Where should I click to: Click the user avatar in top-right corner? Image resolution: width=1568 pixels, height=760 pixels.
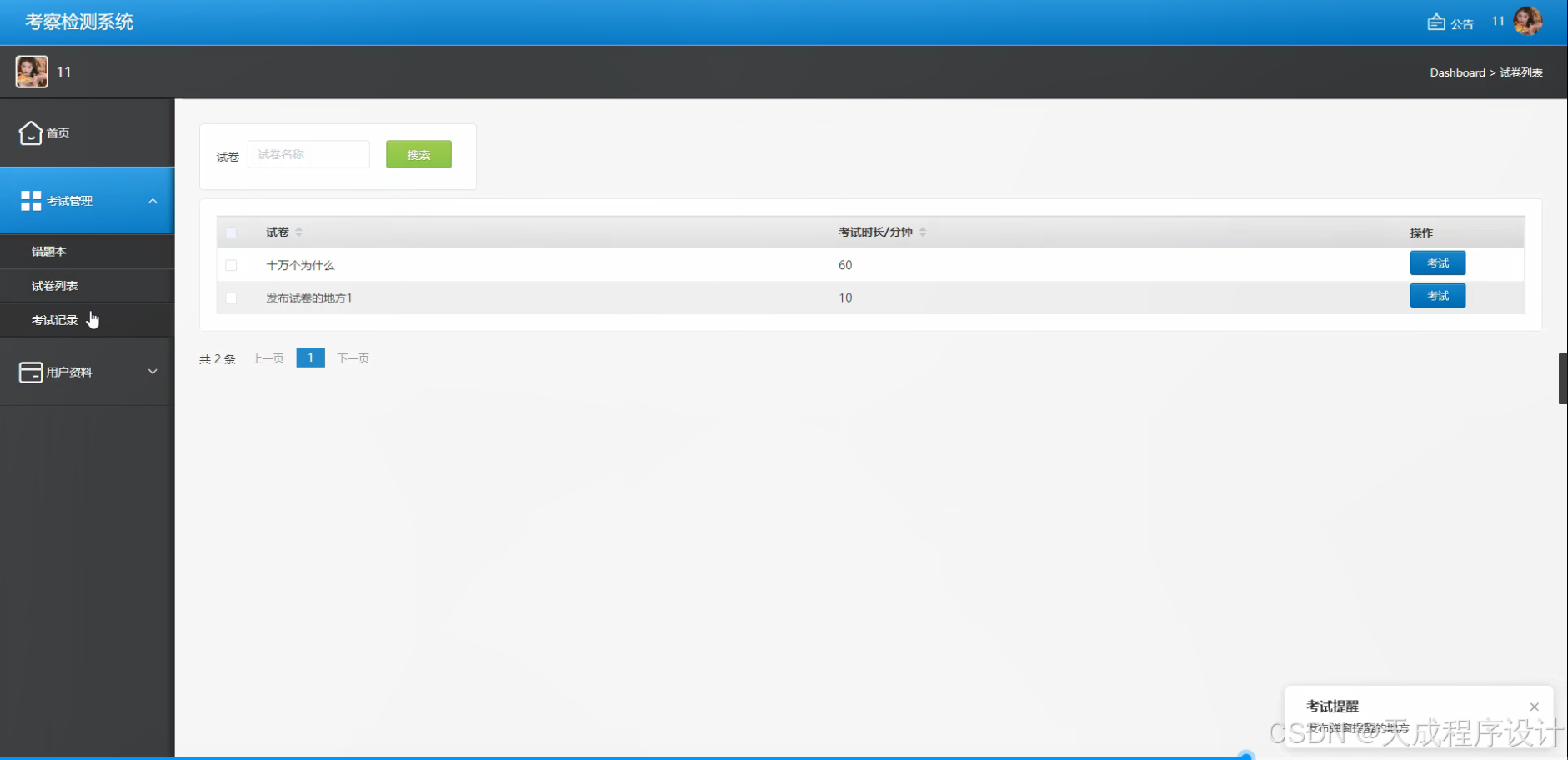tap(1528, 22)
